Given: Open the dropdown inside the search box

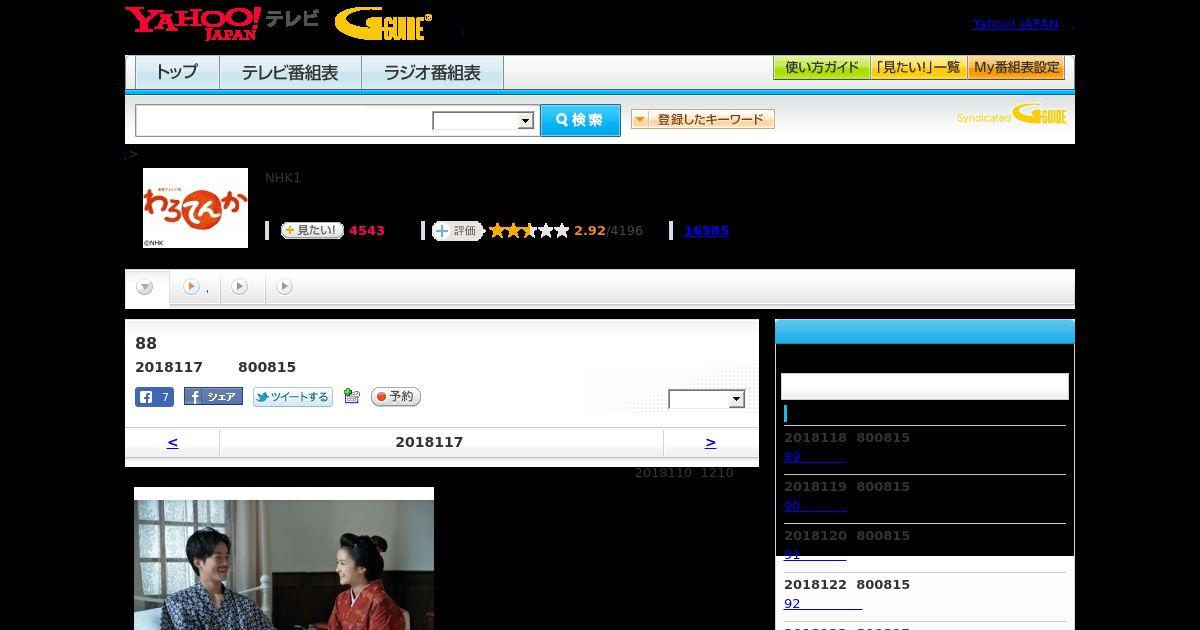Looking at the screenshot, I should click(x=484, y=121).
